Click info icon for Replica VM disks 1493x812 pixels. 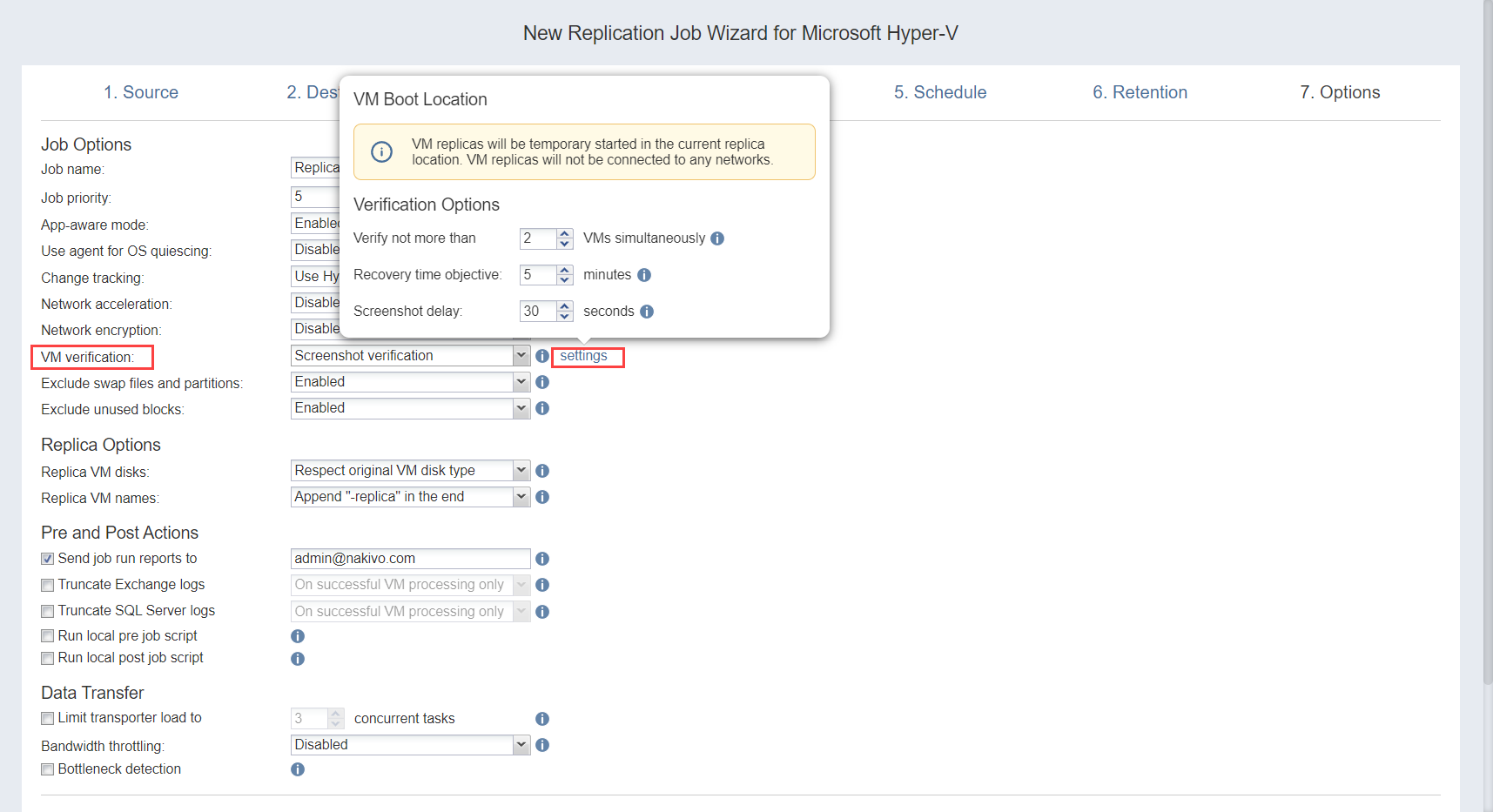pyautogui.click(x=542, y=471)
